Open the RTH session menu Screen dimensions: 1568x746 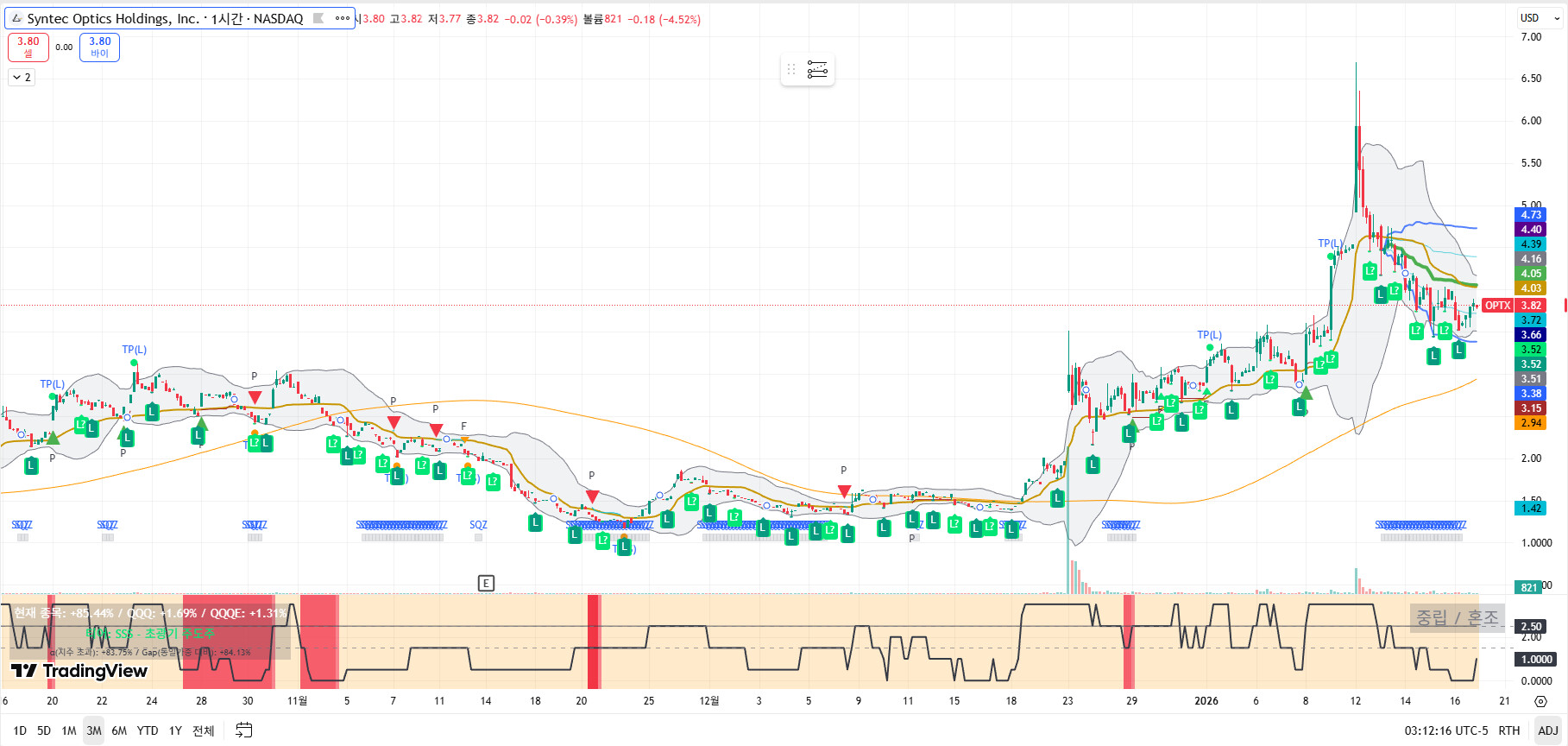click(x=1509, y=730)
